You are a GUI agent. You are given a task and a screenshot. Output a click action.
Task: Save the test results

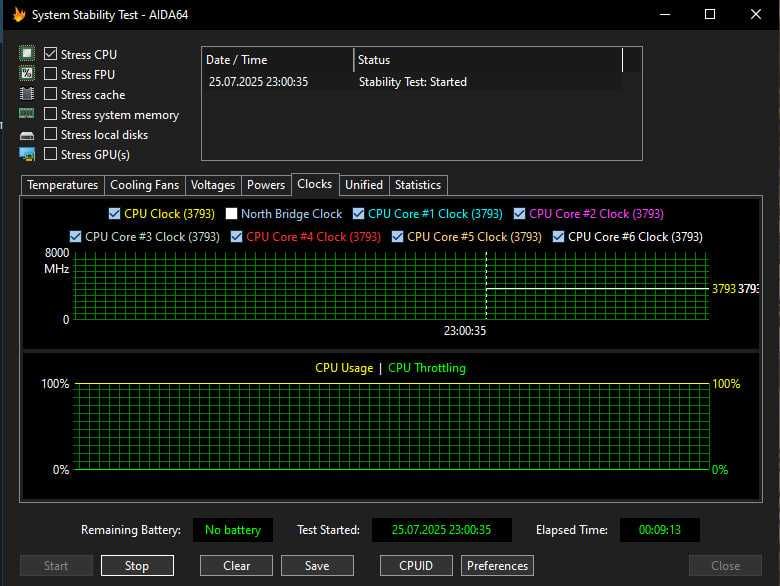[317, 566]
